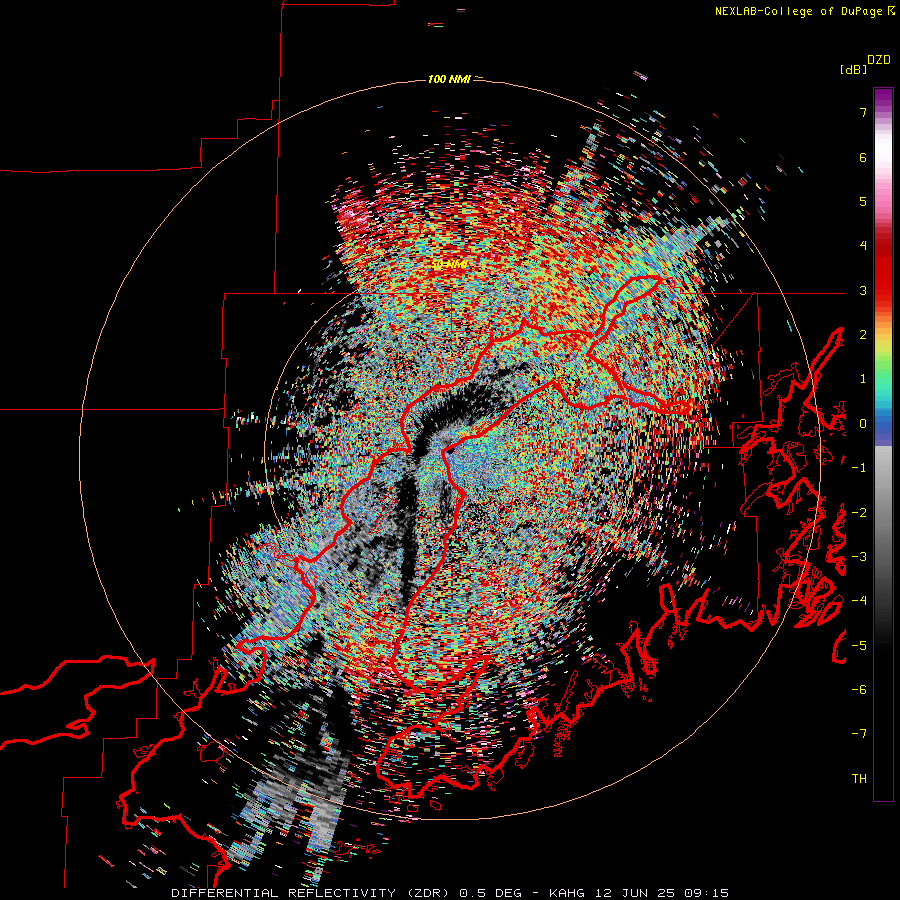Click the 7 value on the color scale
This screenshot has height=900, width=900.
[x=863, y=112]
